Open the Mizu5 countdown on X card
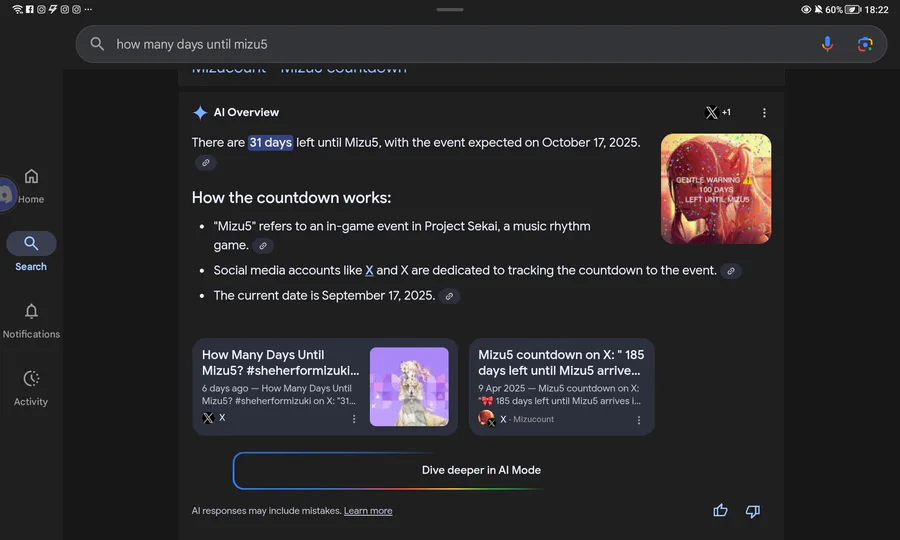 point(561,387)
